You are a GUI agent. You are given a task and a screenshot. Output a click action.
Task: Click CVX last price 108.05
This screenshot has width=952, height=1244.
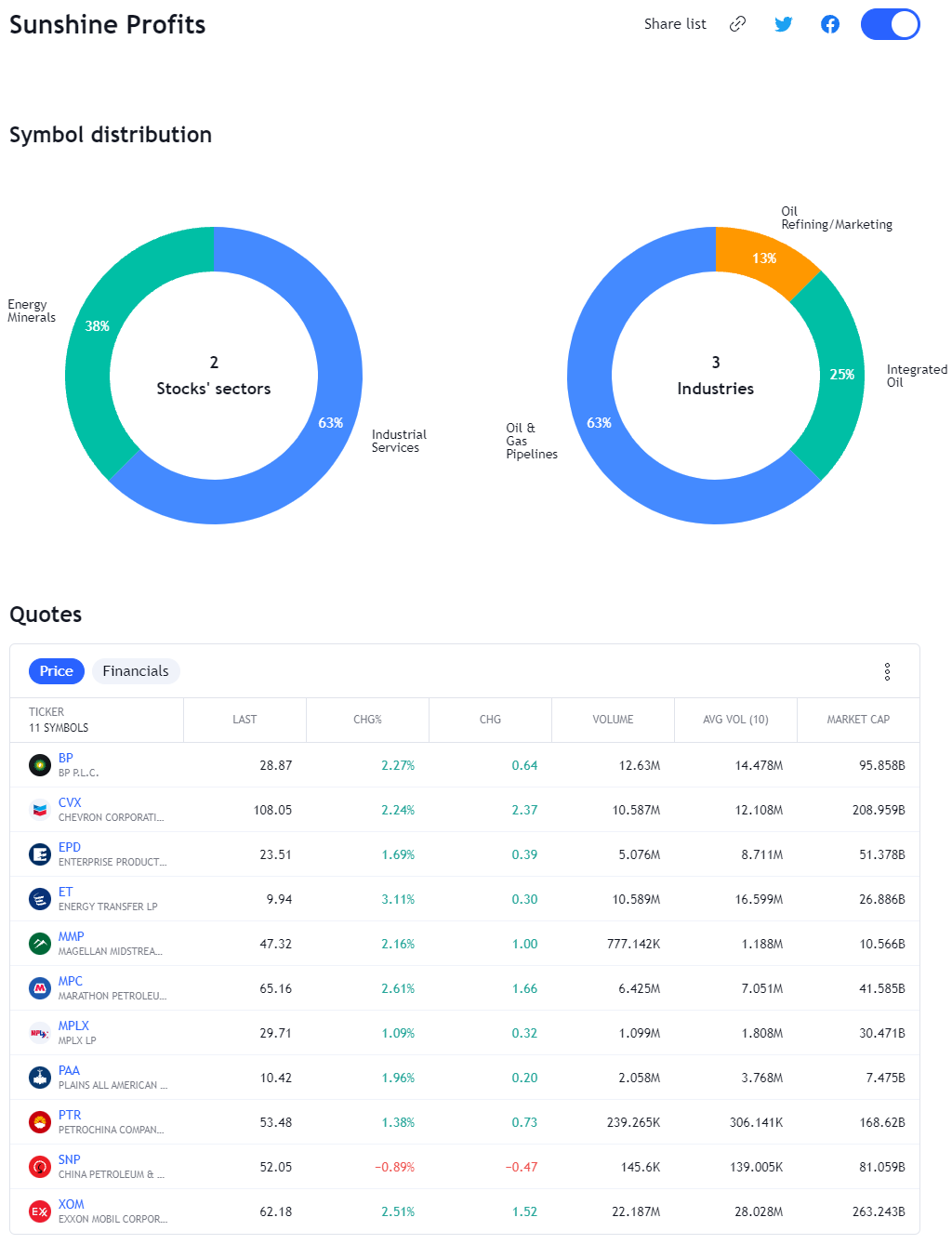[272, 810]
